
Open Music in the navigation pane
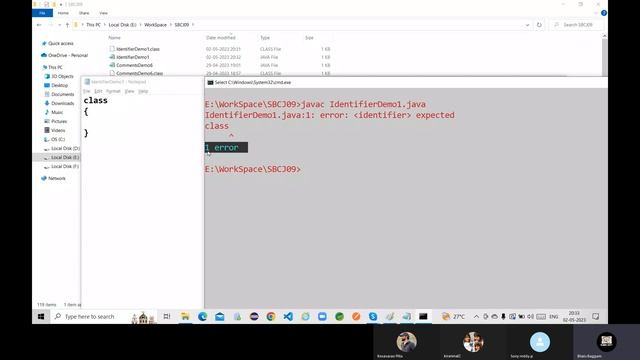57,112
